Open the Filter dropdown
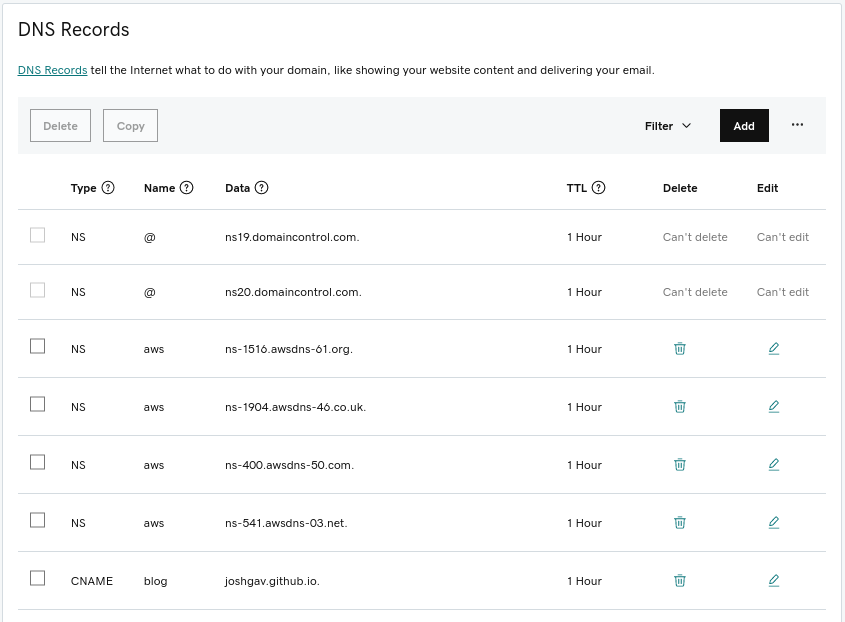 pos(668,126)
